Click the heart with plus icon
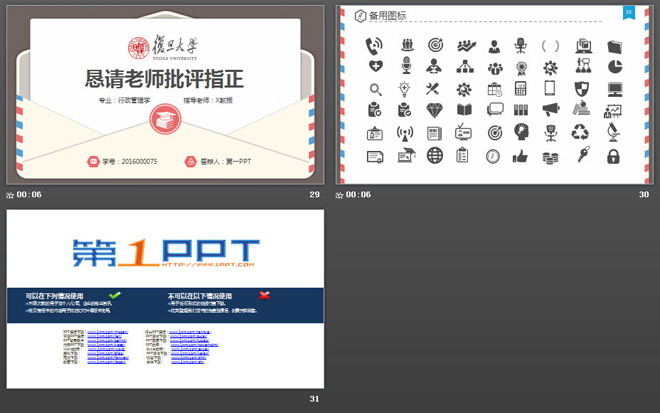Screen dimensions: 660x413 [x=375, y=67]
